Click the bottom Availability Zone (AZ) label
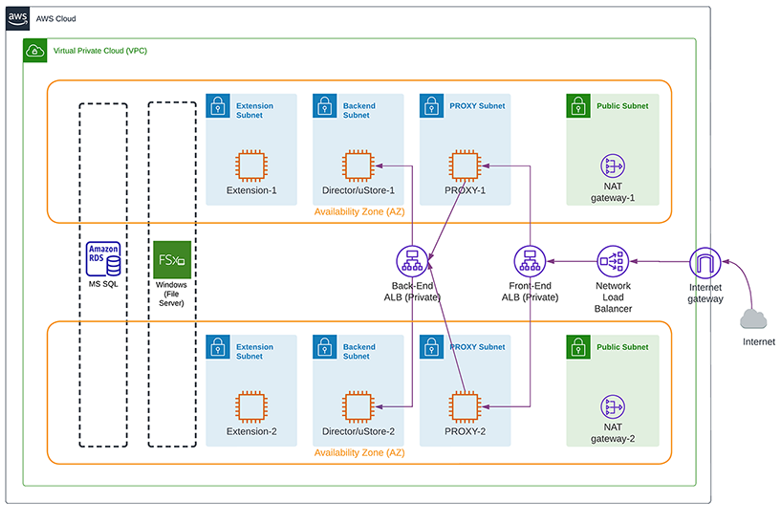 (359, 453)
